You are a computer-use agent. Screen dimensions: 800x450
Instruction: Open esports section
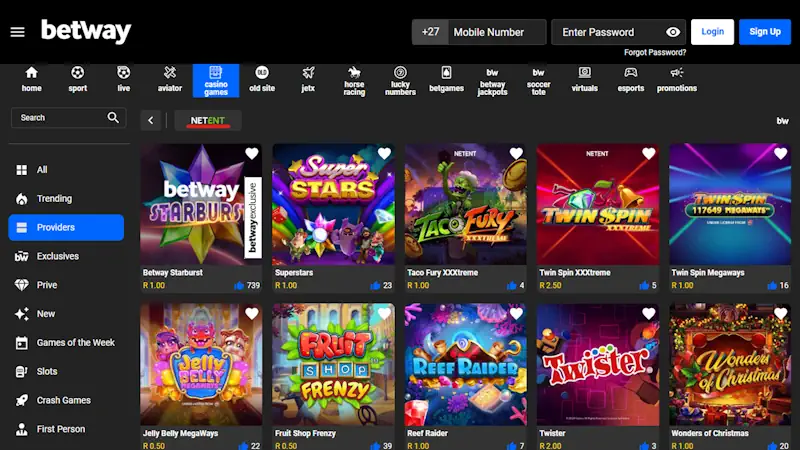(631, 80)
